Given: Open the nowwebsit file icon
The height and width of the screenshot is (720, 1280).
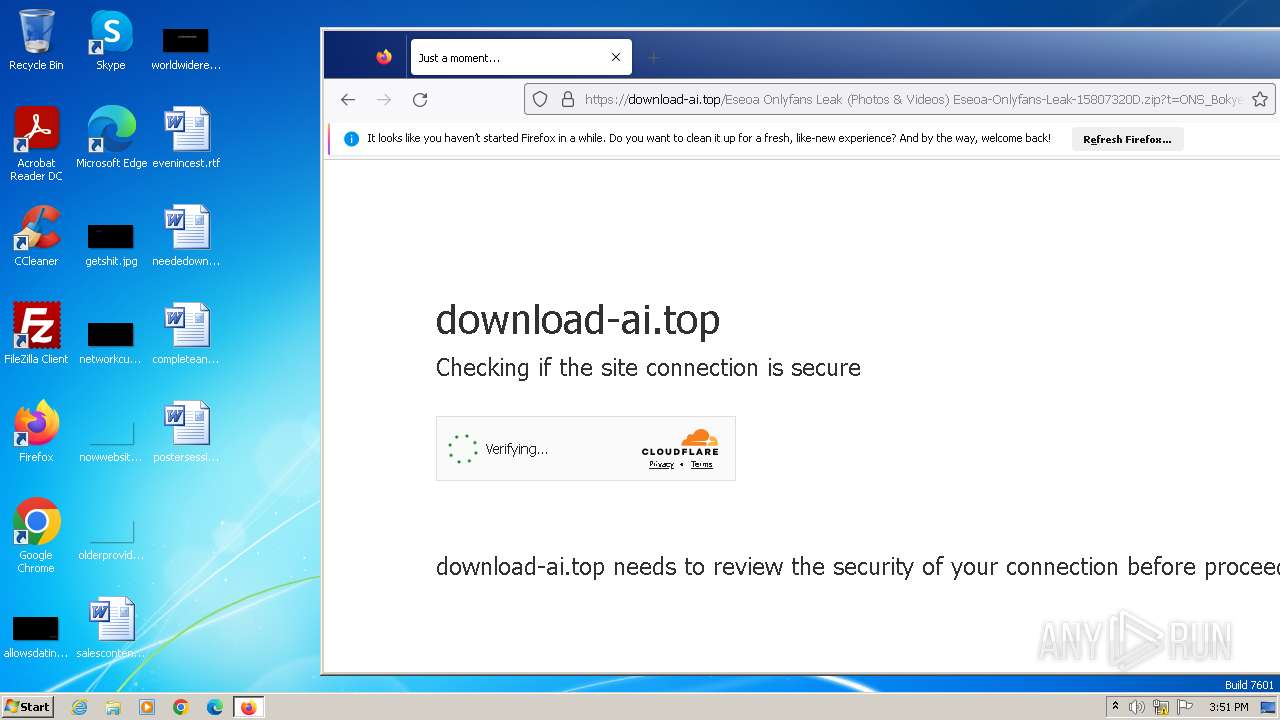Looking at the screenshot, I should [x=111, y=441].
